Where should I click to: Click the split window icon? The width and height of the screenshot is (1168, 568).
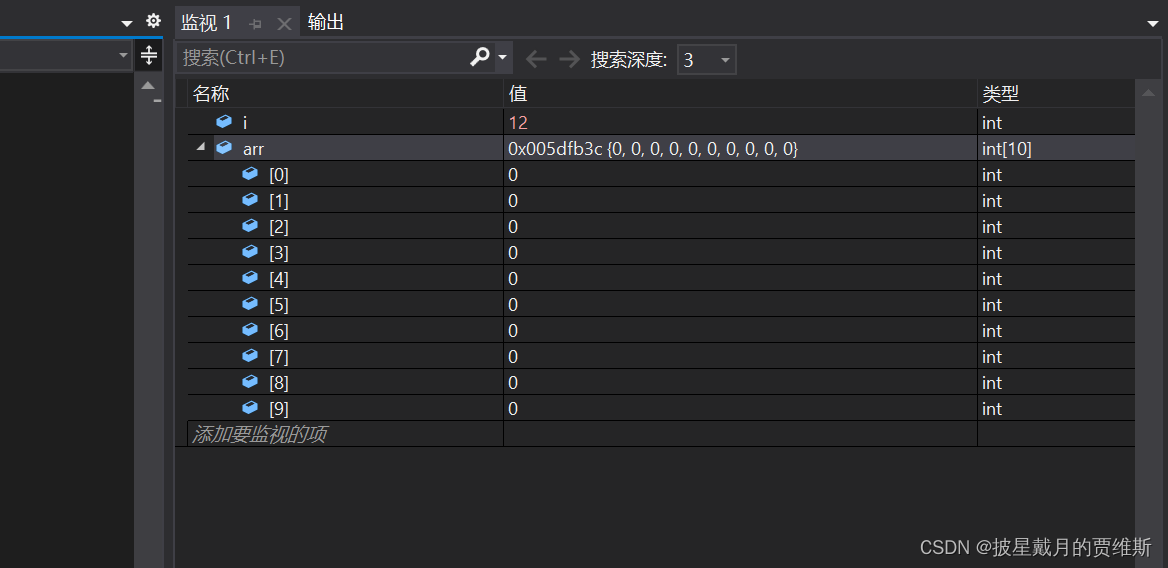(148, 55)
